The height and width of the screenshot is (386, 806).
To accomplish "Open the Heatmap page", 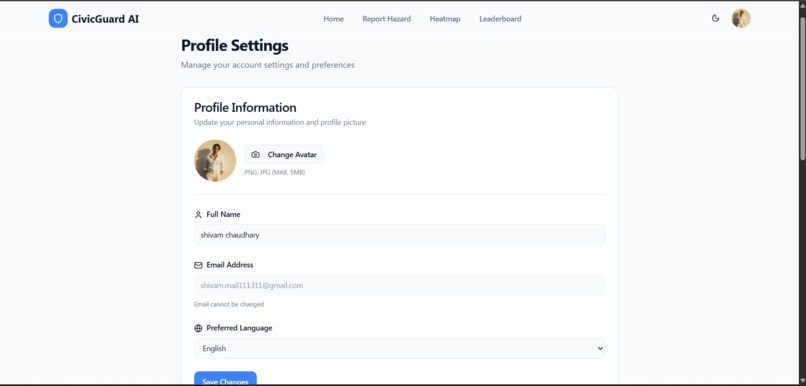I will [x=445, y=19].
